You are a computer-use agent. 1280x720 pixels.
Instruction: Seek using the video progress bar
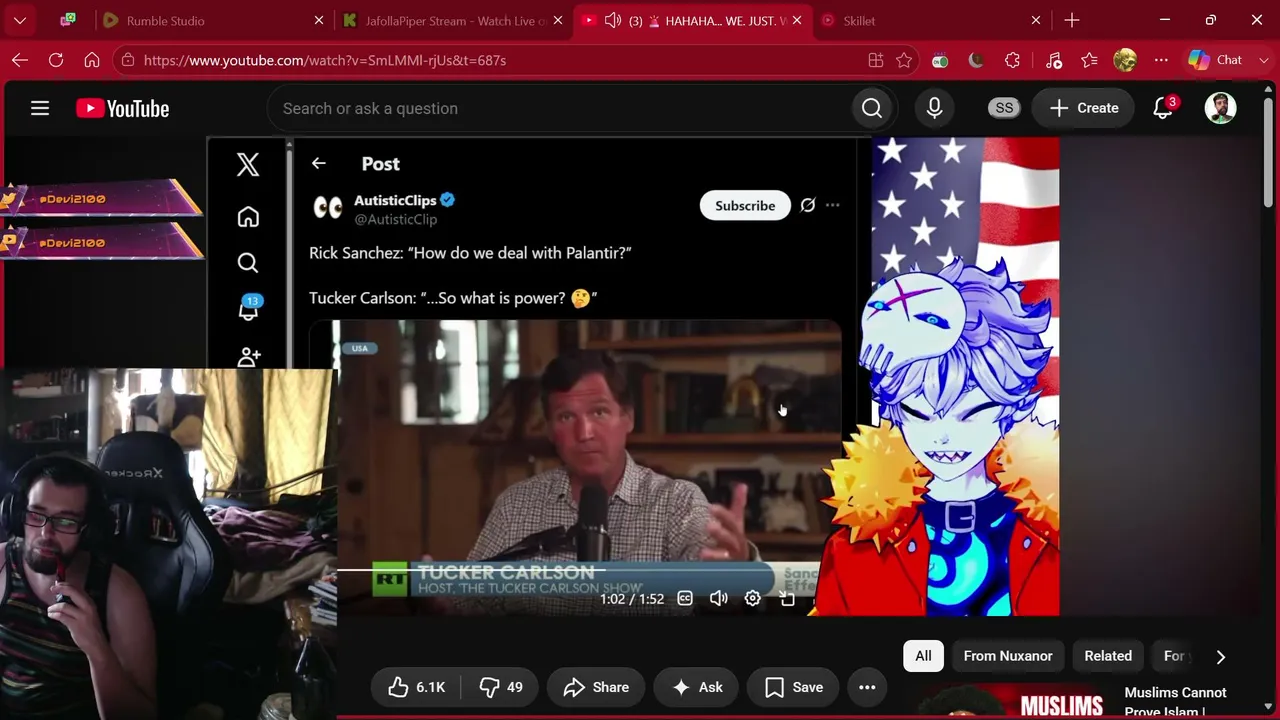(x=576, y=571)
